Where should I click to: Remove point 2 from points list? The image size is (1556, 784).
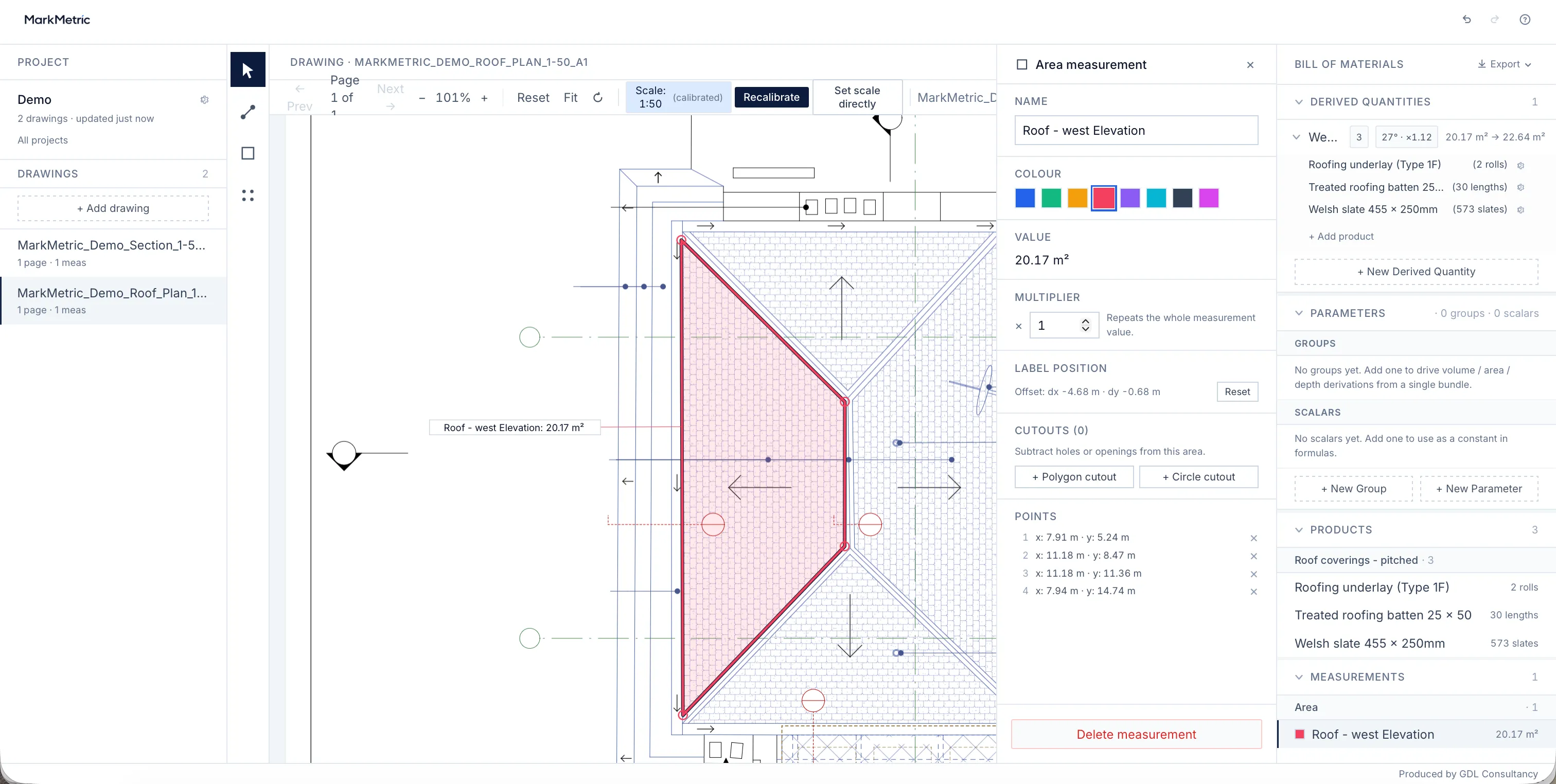coord(1253,556)
